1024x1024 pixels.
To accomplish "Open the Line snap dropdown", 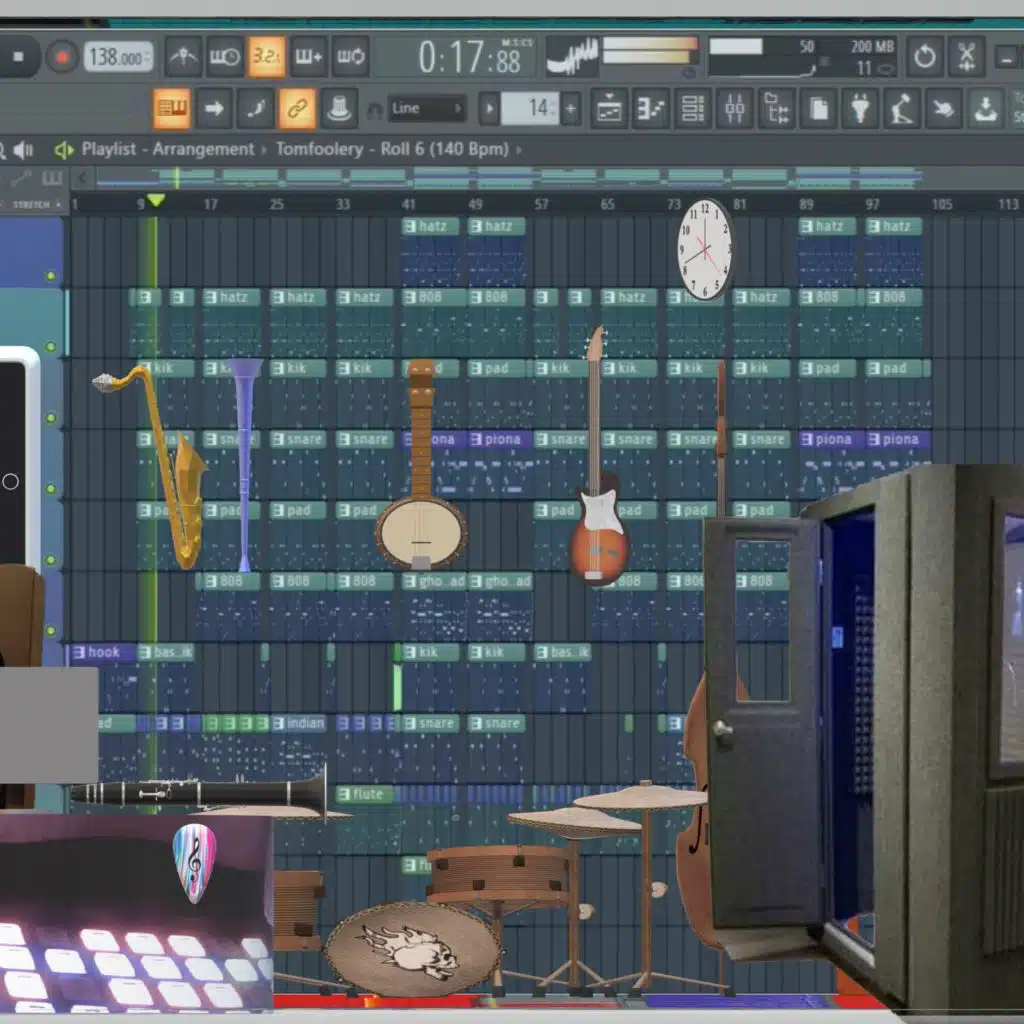I will [427, 108].
